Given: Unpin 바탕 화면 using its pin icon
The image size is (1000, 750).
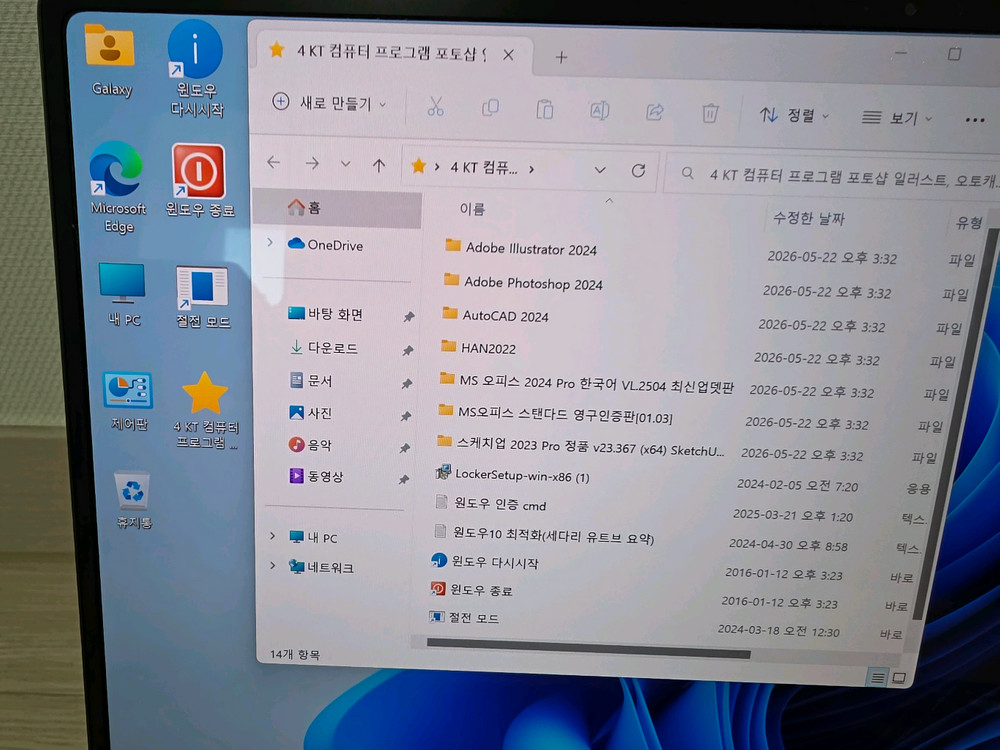Looking at the screenshot, I should [x=409, y=316].
